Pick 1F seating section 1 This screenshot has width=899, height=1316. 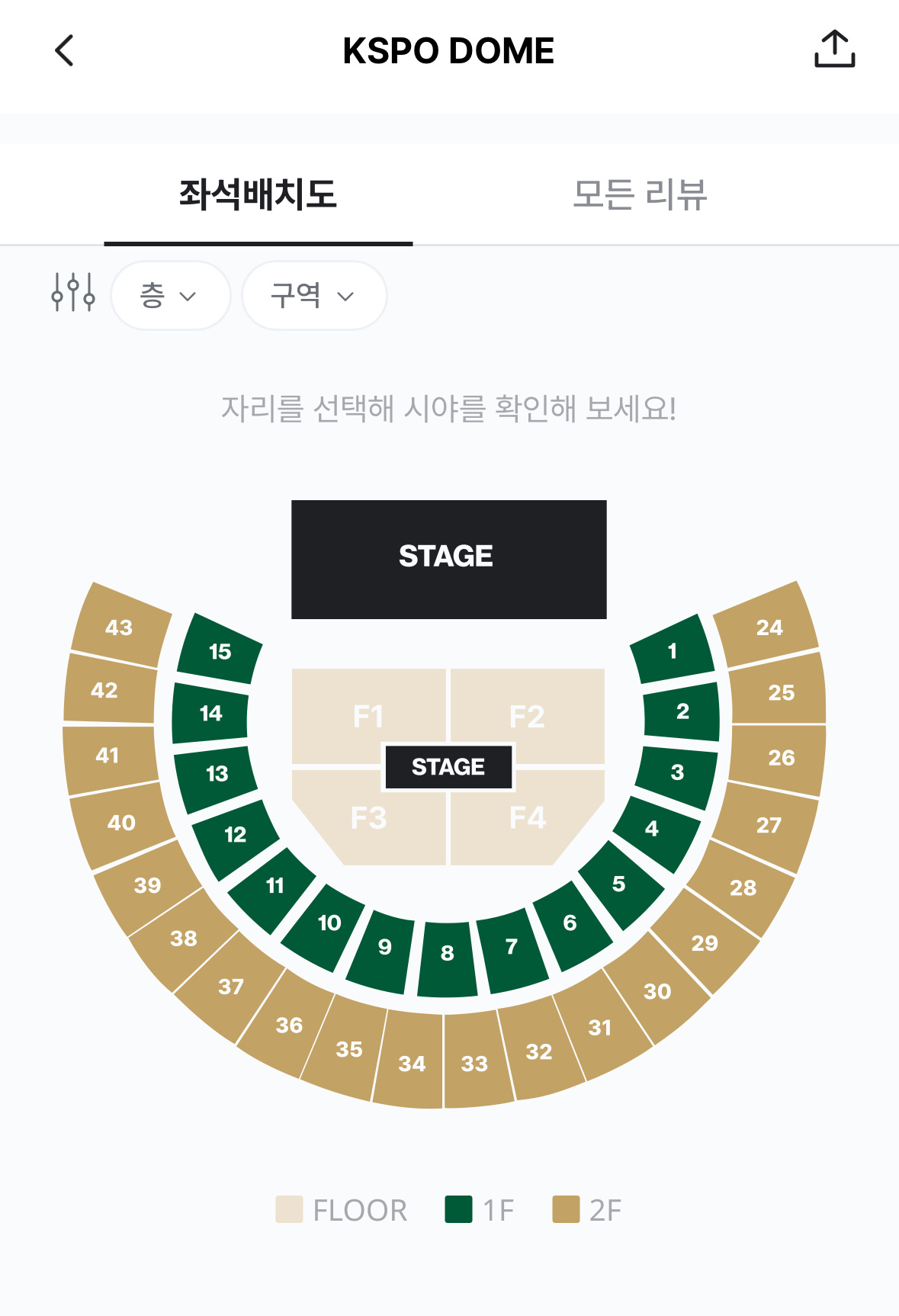click(673, 650)
